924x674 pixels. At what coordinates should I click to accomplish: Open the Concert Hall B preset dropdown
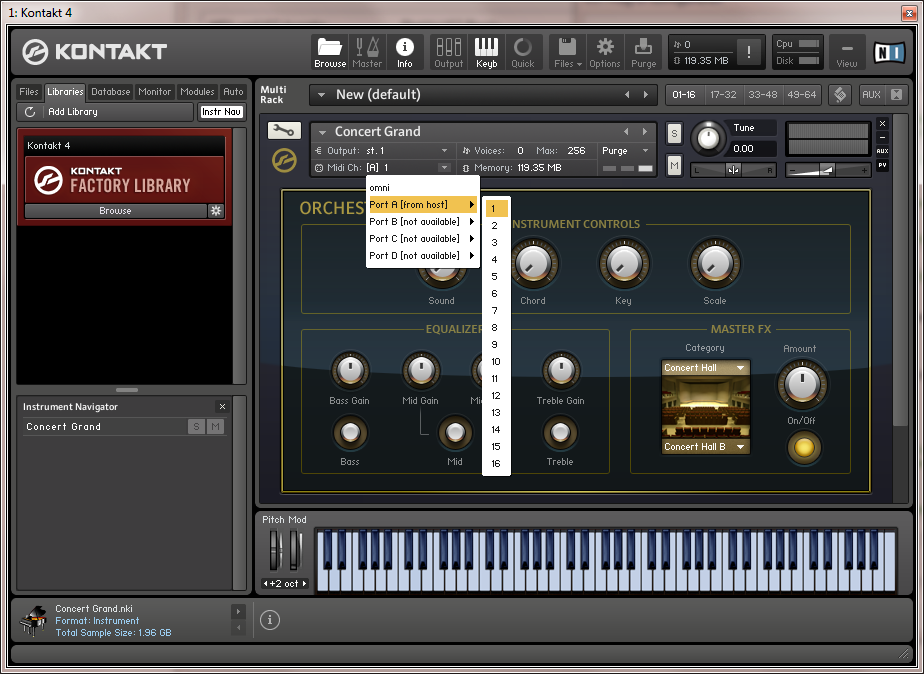click(x=705, y=447)
